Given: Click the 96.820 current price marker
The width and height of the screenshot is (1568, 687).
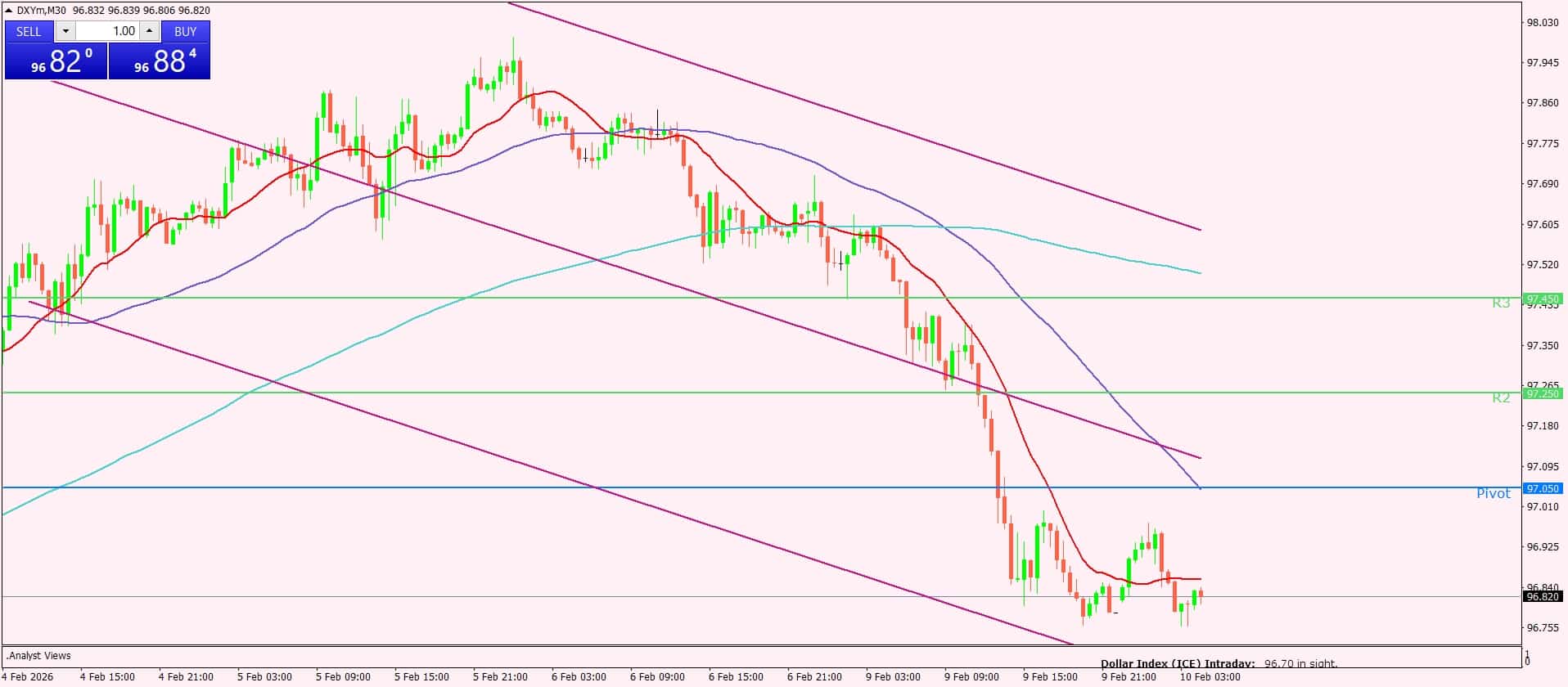Looking at the screenshot, I should (1543, 597).
